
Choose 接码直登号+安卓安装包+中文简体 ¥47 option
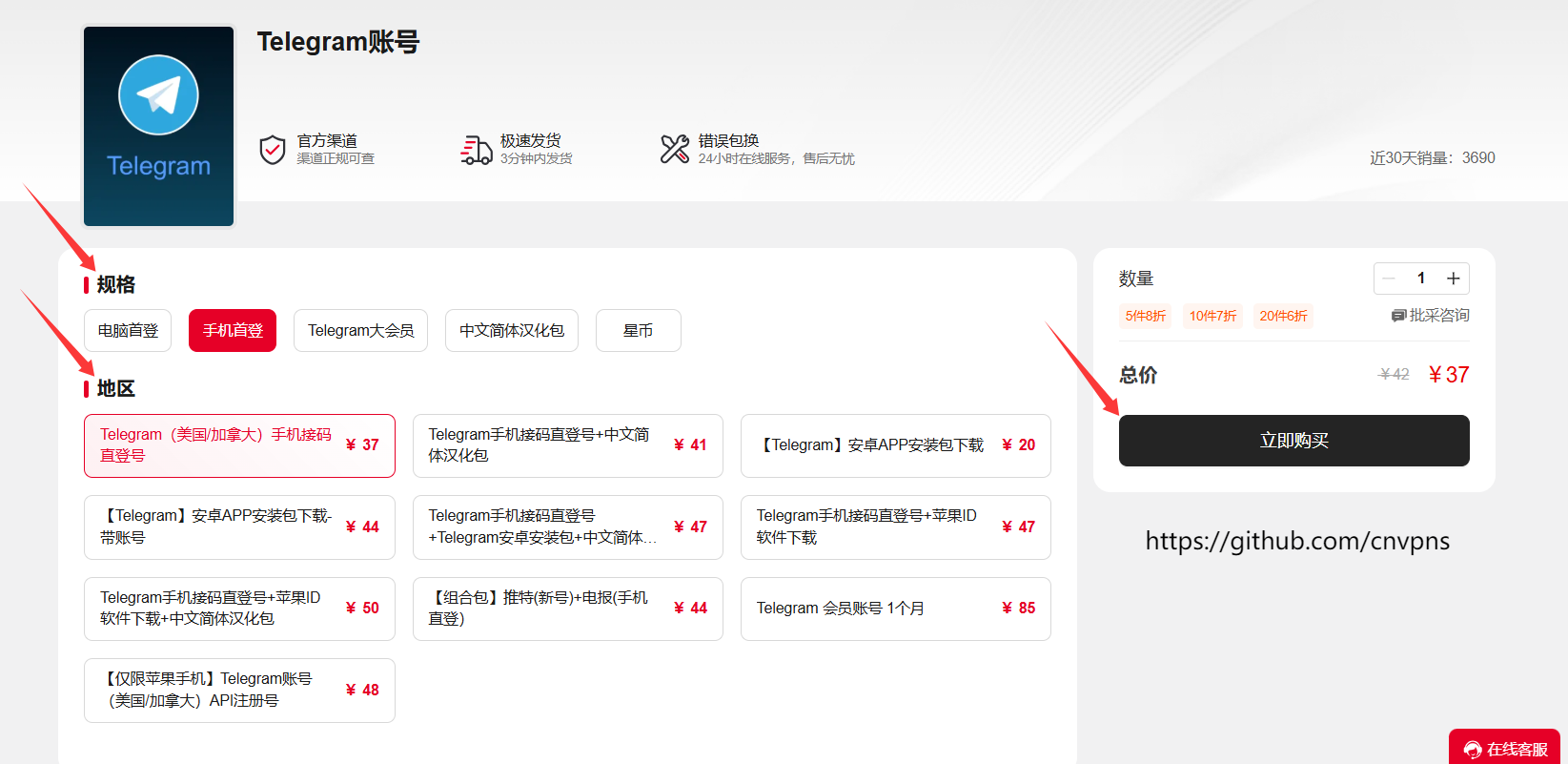(x=568, y=527)
